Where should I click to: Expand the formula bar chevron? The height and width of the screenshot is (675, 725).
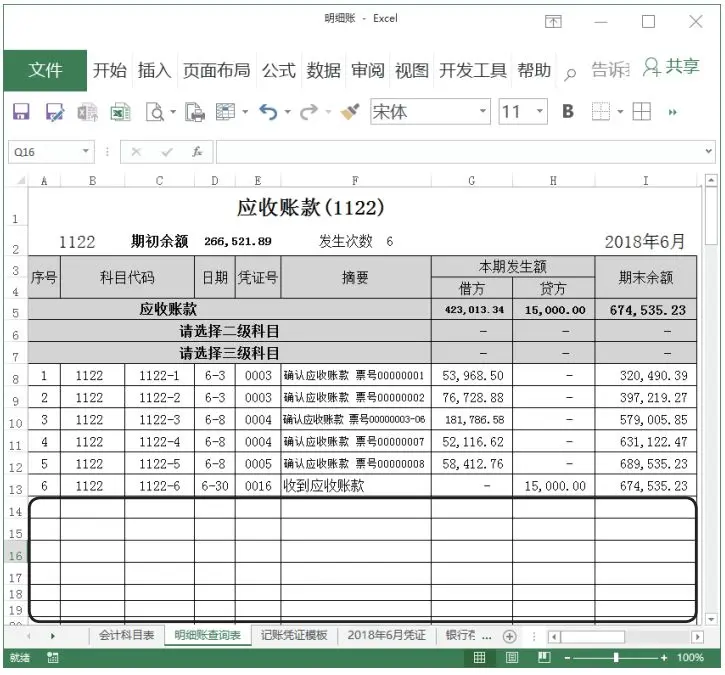click(708, 151)
